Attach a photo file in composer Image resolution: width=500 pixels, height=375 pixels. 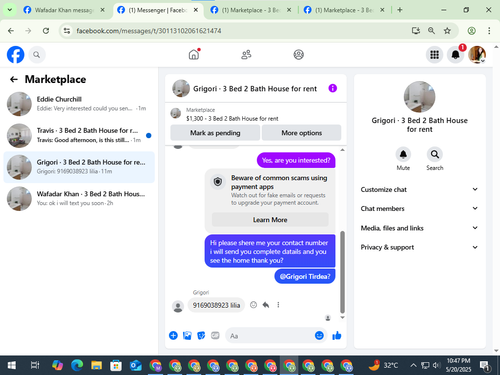187,335
